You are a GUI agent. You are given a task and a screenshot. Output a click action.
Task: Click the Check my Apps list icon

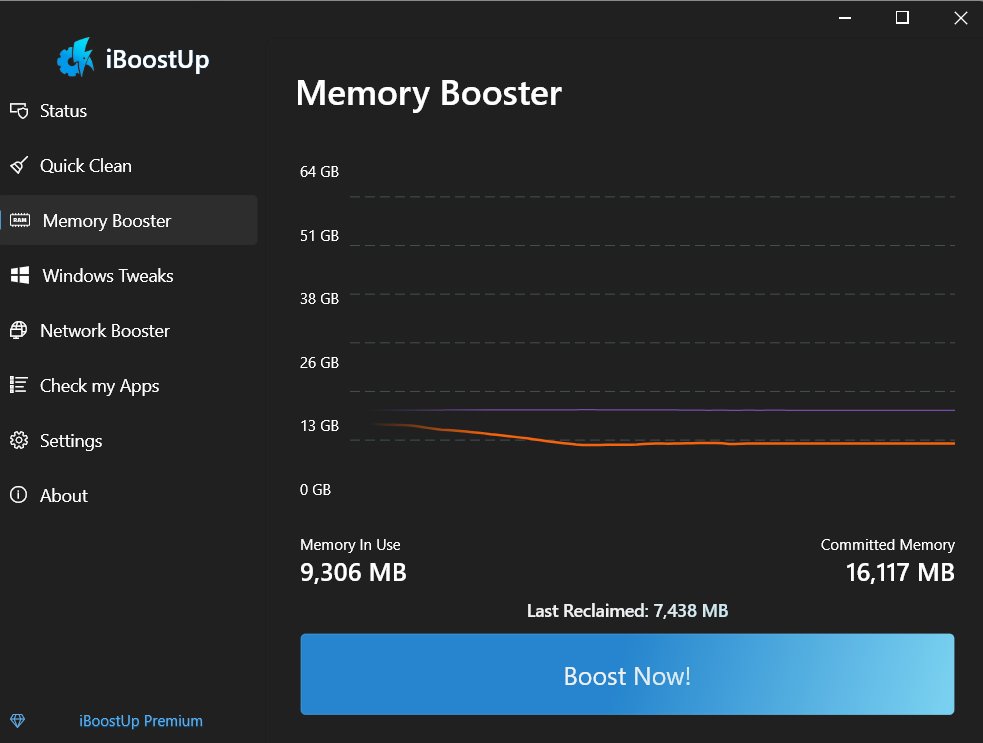pos(19,385)
